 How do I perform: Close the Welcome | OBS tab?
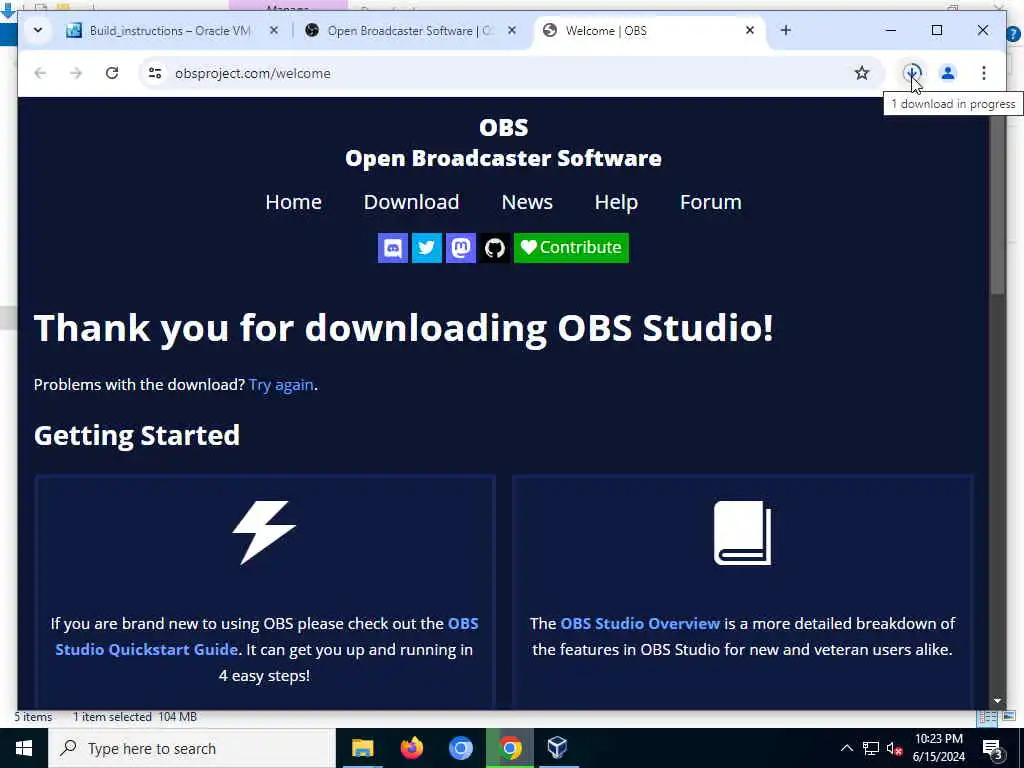[750, 31]
